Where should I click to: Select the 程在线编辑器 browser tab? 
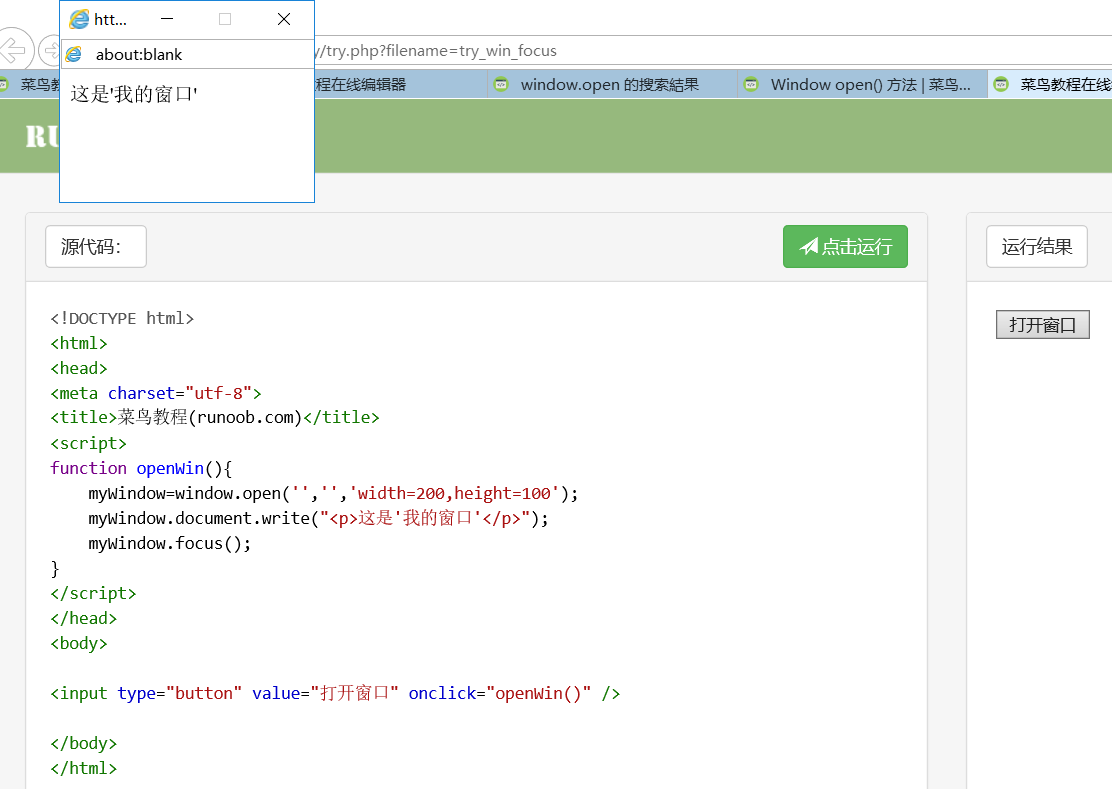(401, 84)
